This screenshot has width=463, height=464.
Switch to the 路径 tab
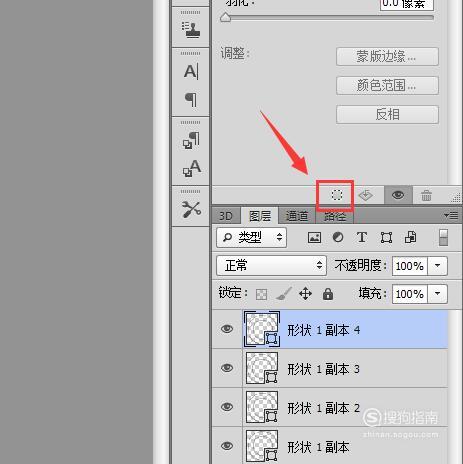point(335,217)
